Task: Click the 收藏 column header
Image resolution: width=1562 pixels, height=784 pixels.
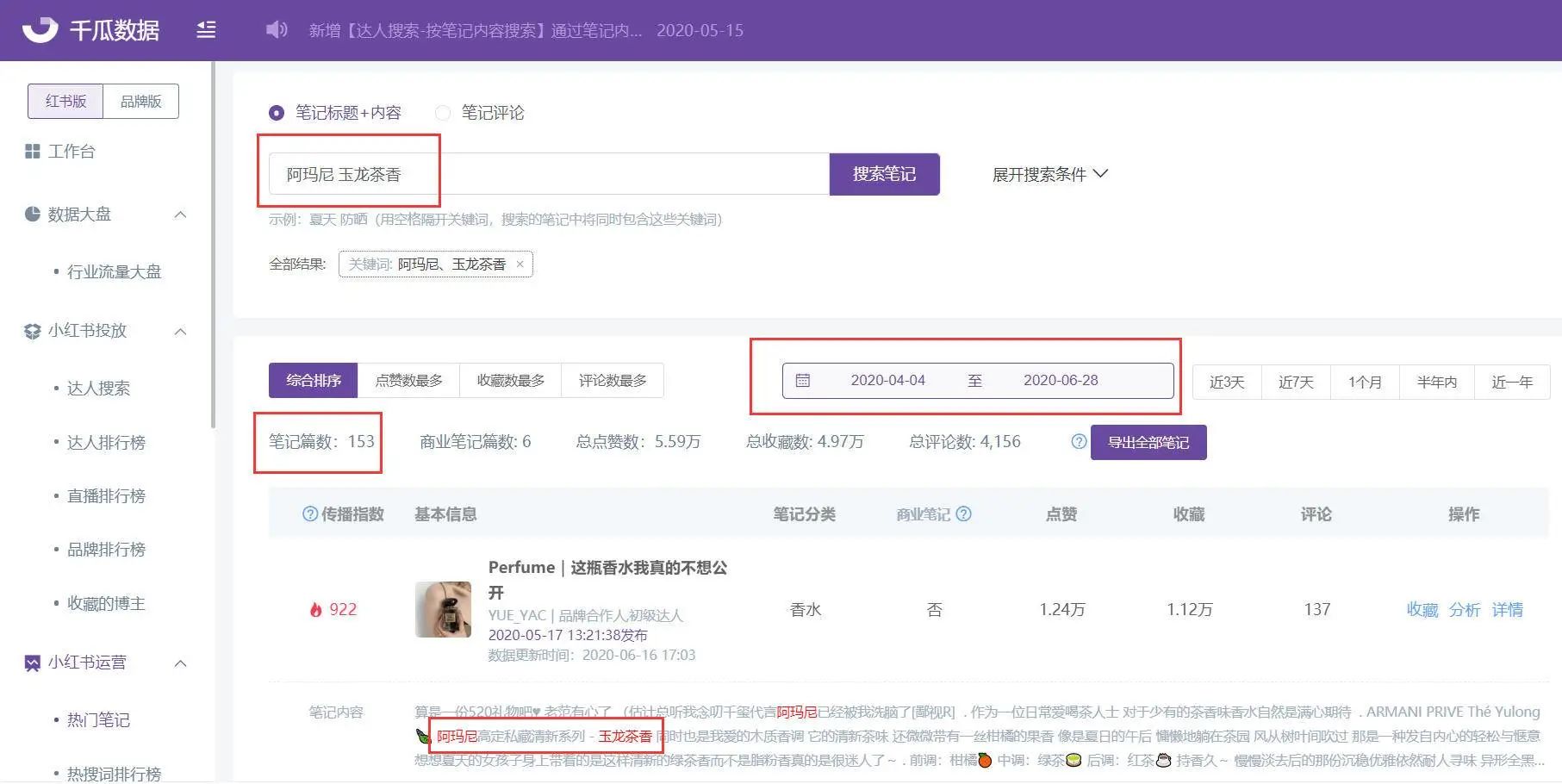Action: pos(1189,514)
